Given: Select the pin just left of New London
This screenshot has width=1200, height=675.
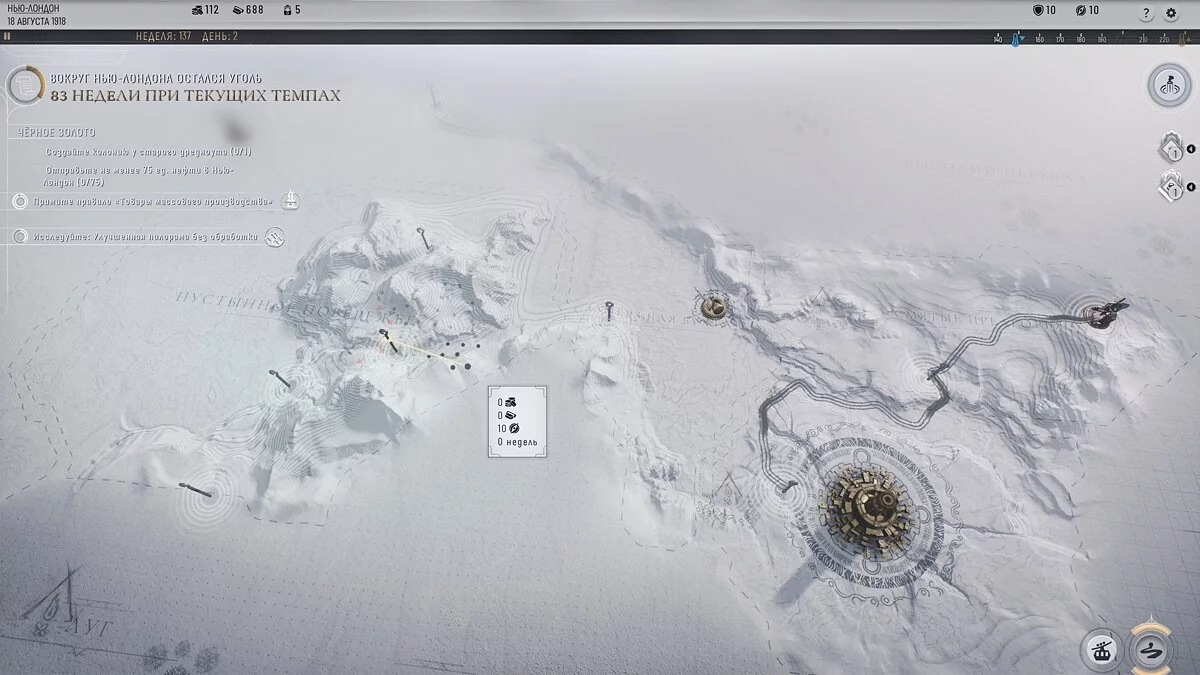Looking at the screenshot, I should click(x=788, y=487).
